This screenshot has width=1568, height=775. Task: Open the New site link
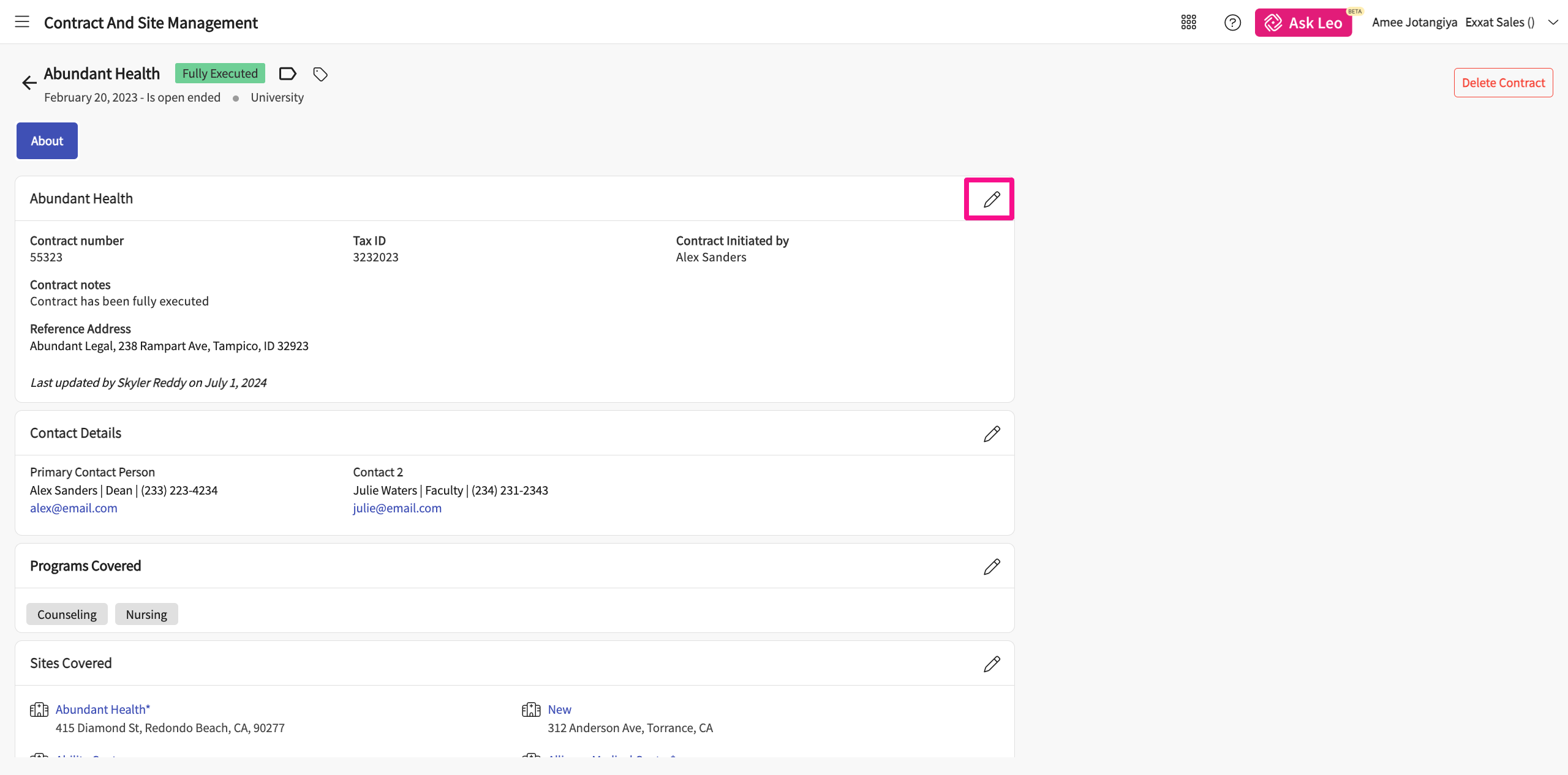[x=559, y=709]
